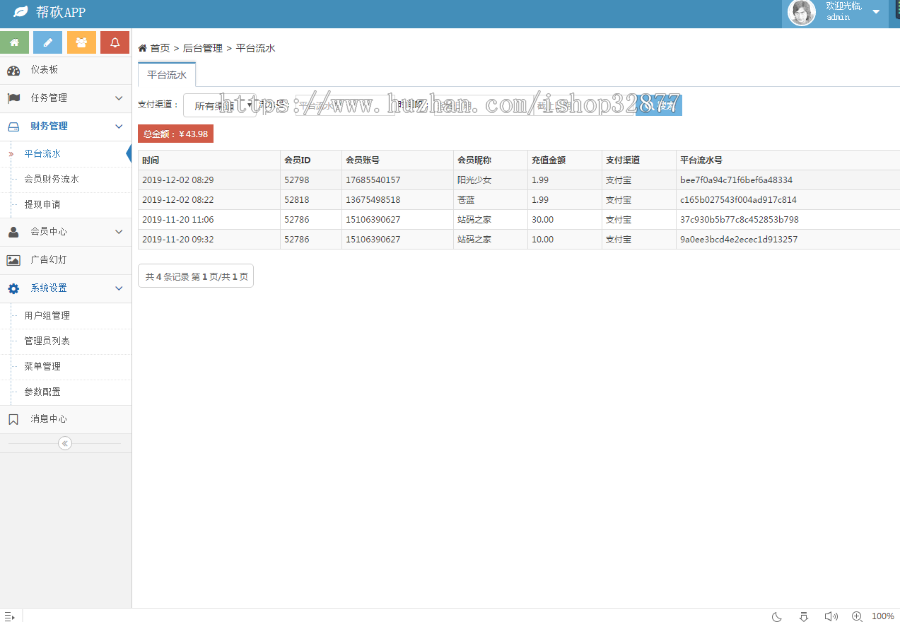900x622 pixels.
Task: Click the admin avatar at top right
Action: click(800, 14)
